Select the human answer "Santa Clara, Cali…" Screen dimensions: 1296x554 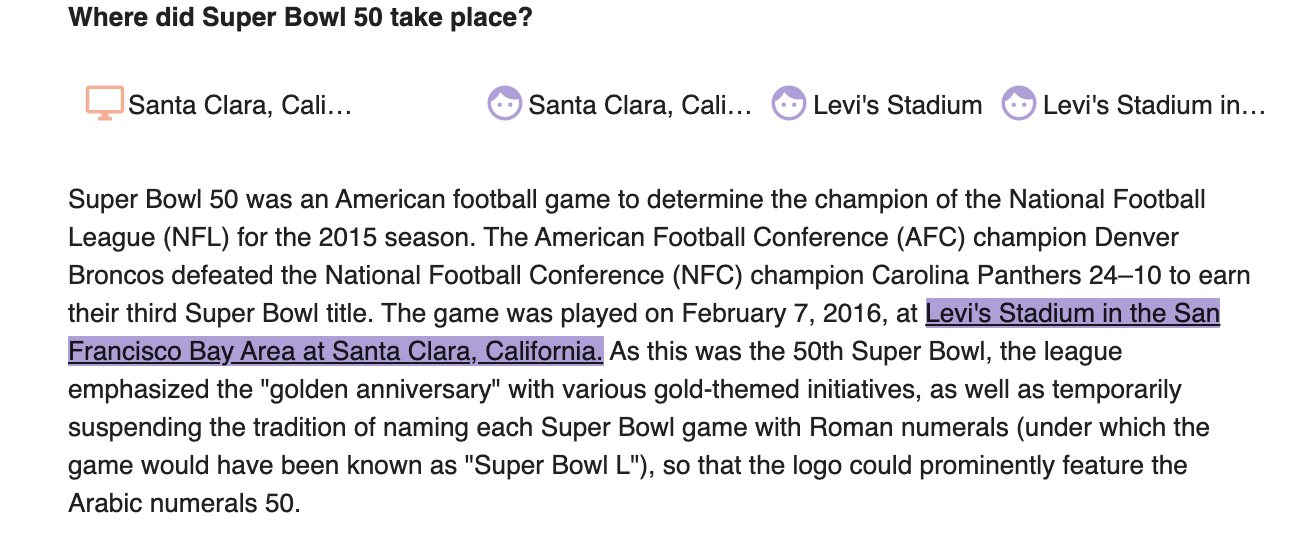pyautogui.click(x=640, y=105)
